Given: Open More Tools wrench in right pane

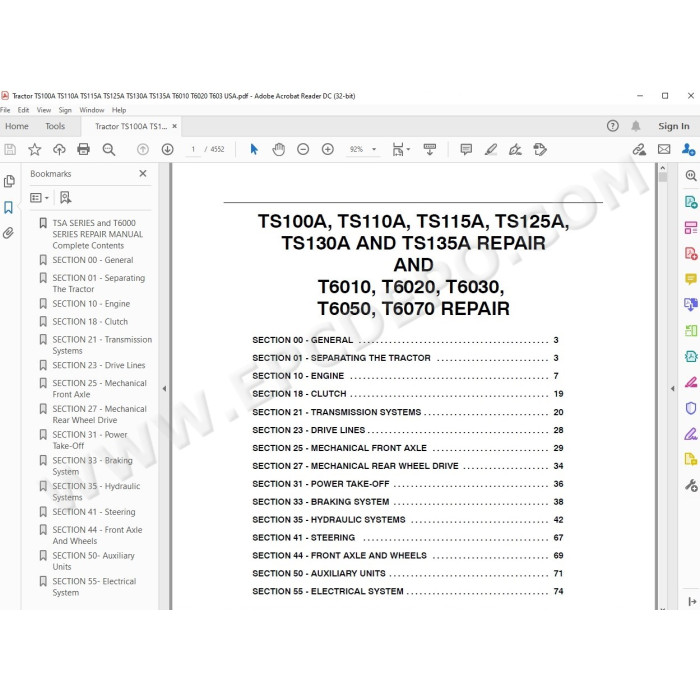Looking at the screenshot, I should [691, 485].
